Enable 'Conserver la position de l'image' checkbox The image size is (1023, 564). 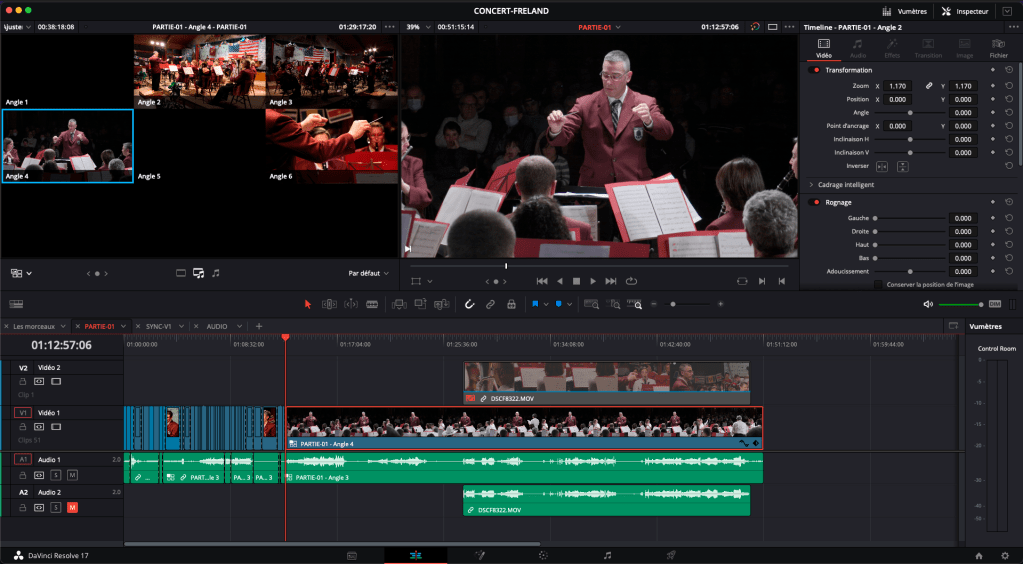pos(878,284)
